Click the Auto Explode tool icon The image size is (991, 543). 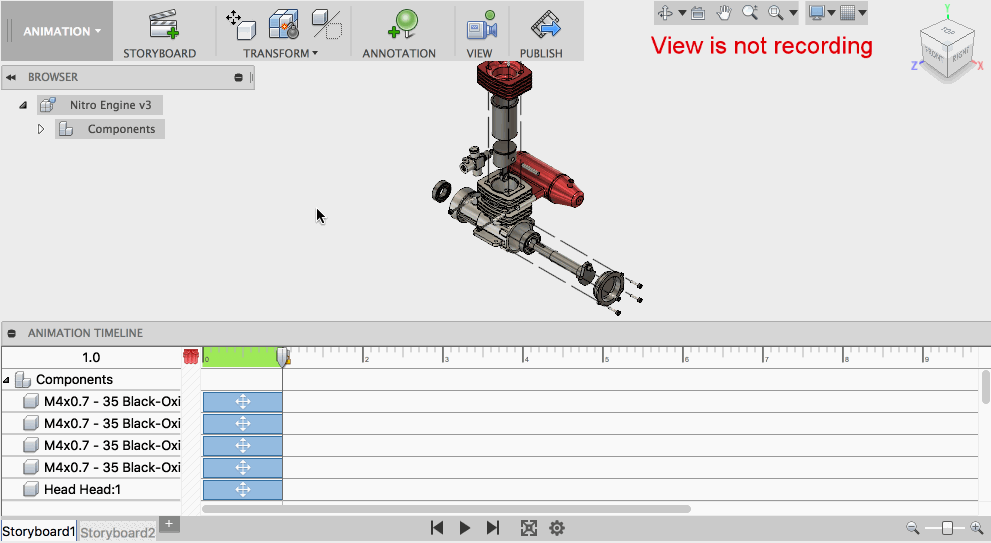pos(283,24)
